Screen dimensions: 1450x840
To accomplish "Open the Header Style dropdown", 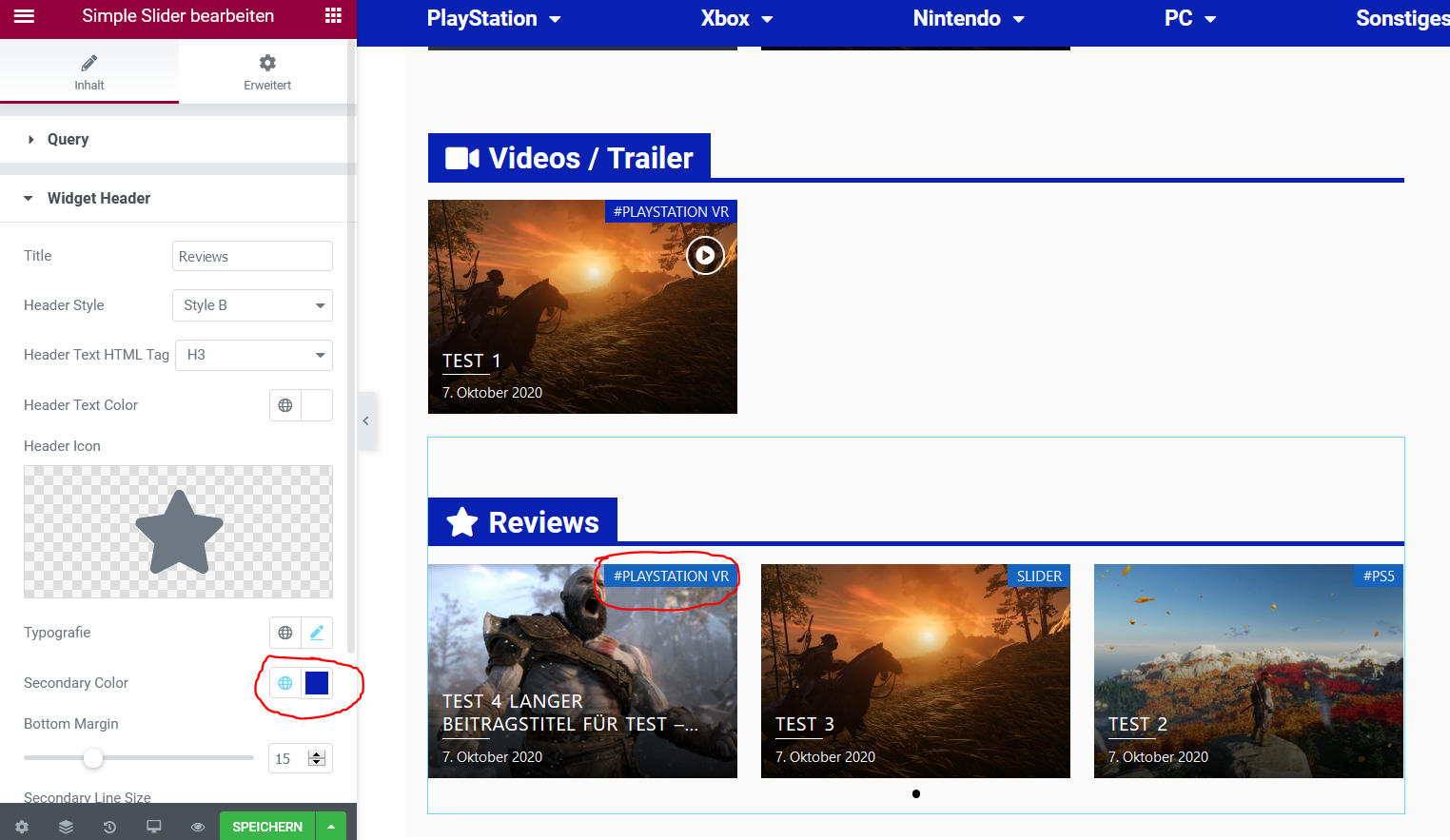I will tap(252, 305).
